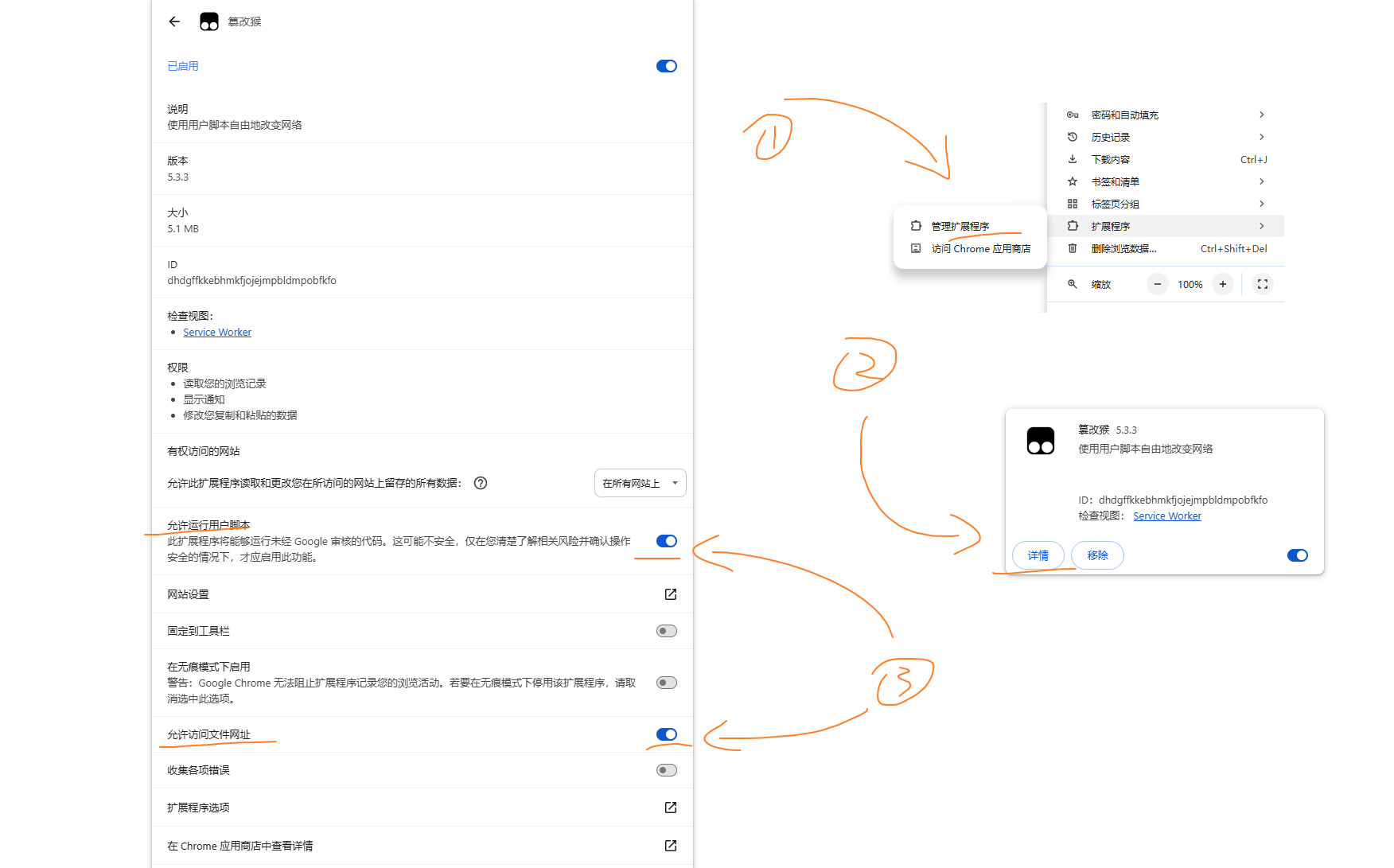1394x868 pixels.
Task: Choose 下载内容 from the Chrome menu
Action: pyautogui.click(x=1111, y=159)
